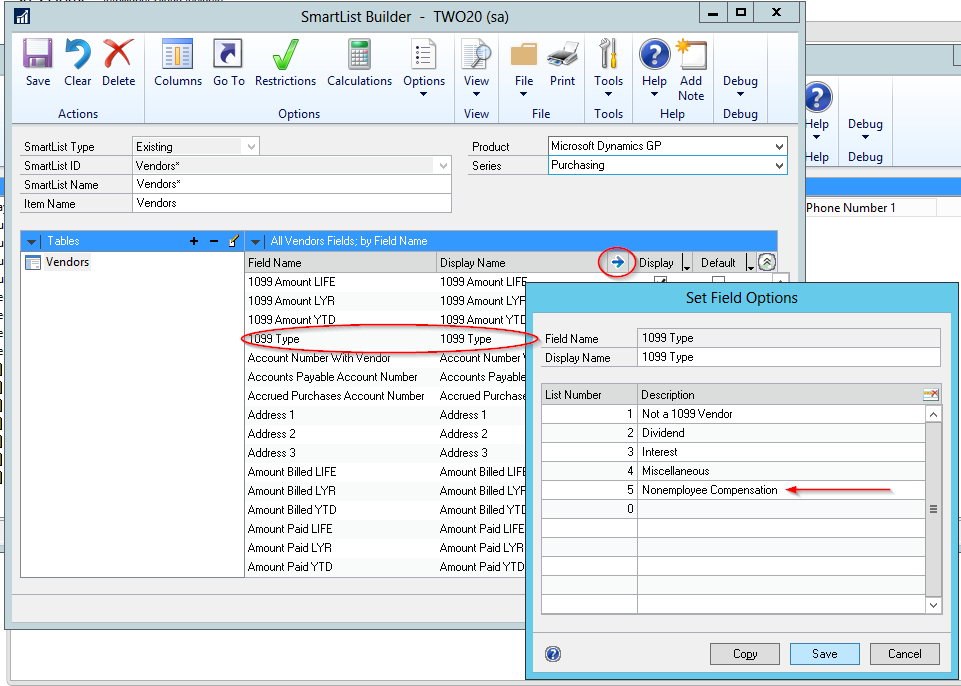The height and width of the screenshot is (686, 961).
Task: Open the SmartList Type dropdown
Action: coord(251,147)
